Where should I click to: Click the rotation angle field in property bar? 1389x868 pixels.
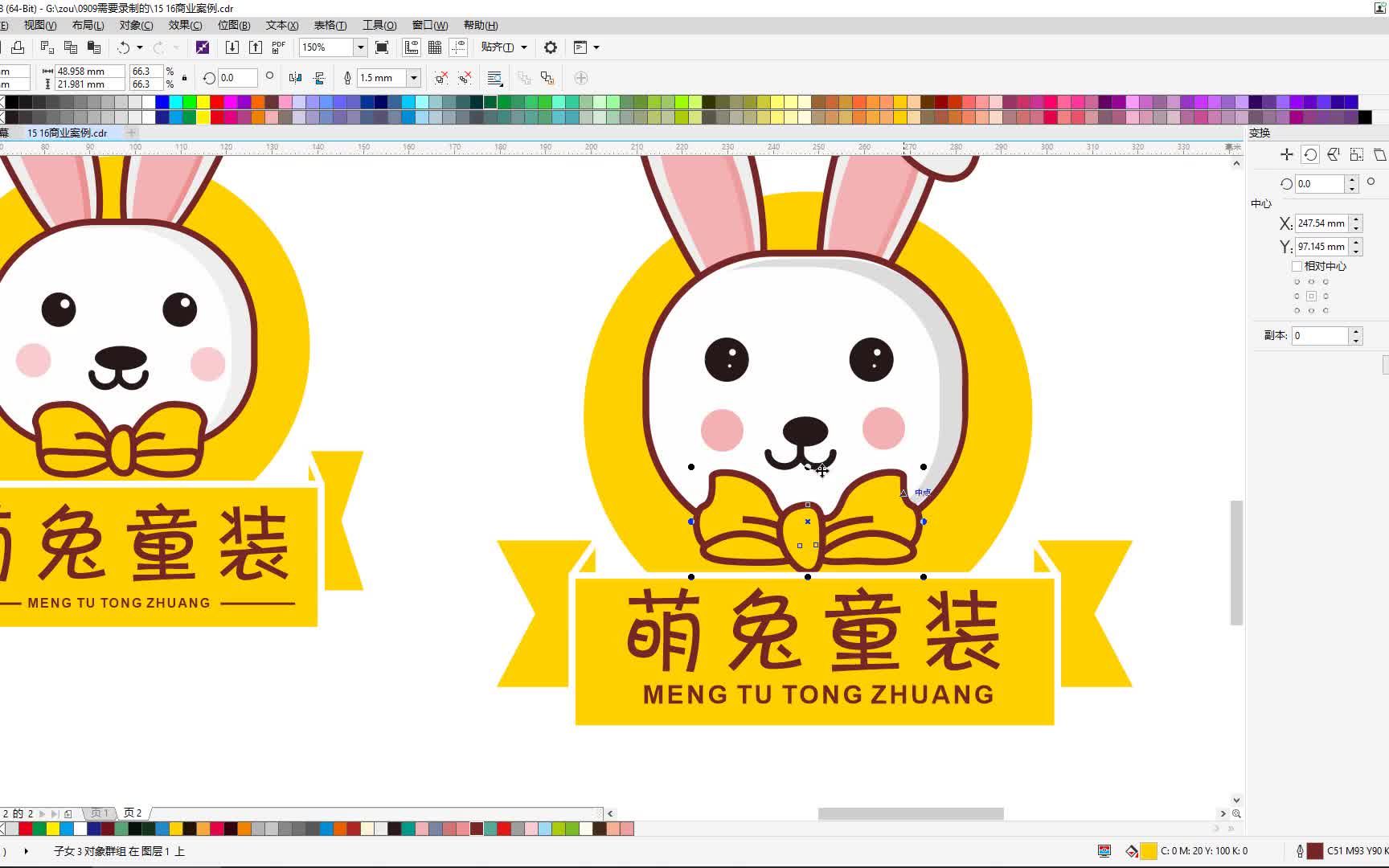[x=238, y=78]
